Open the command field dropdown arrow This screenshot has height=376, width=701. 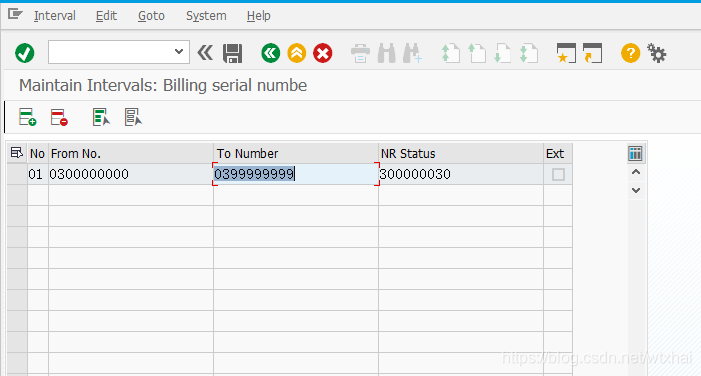click(x=179, y=51)
